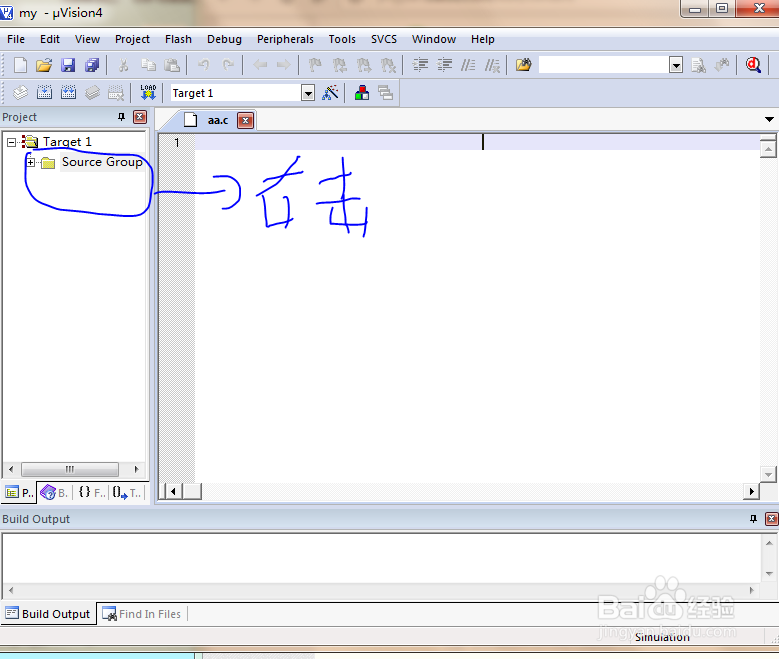Switch to Books panel tab
779x659 pixels.
click(55, 493)
